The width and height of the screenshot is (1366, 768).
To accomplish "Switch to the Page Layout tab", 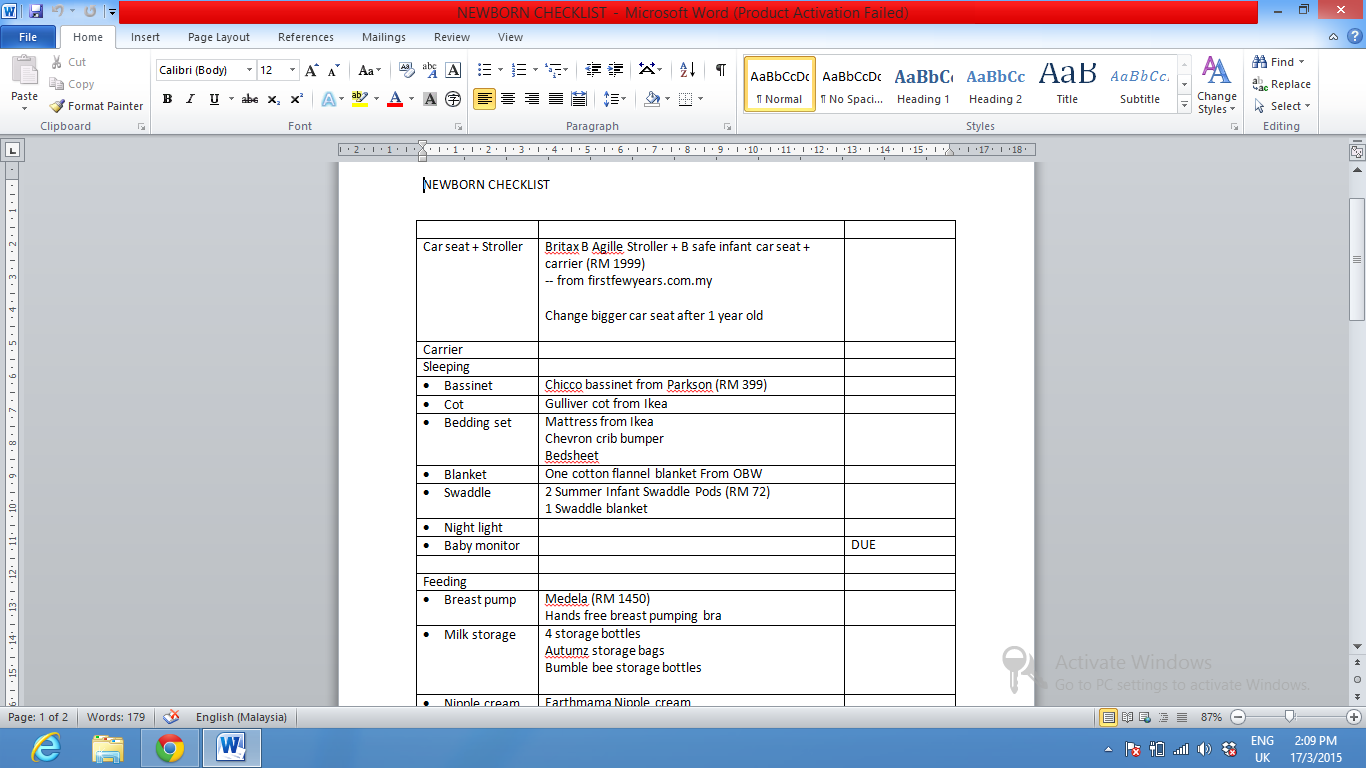I will (x=219, y=37).
